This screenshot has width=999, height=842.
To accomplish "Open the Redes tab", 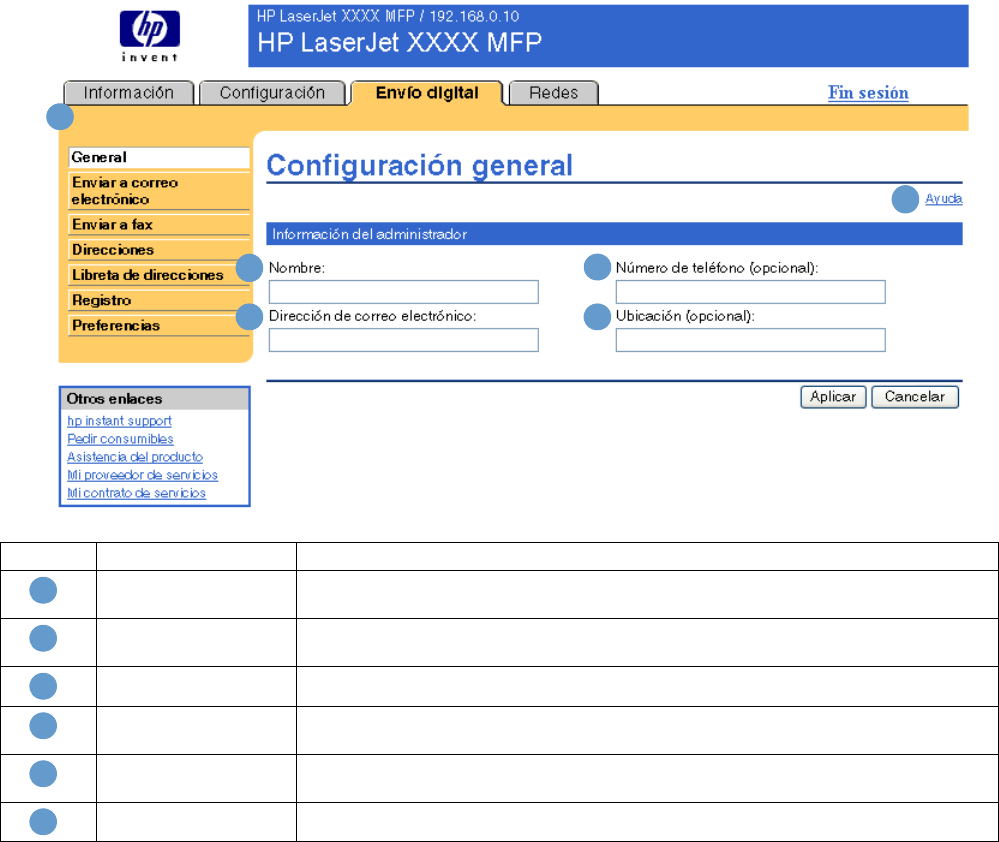I will coord(553,93).
